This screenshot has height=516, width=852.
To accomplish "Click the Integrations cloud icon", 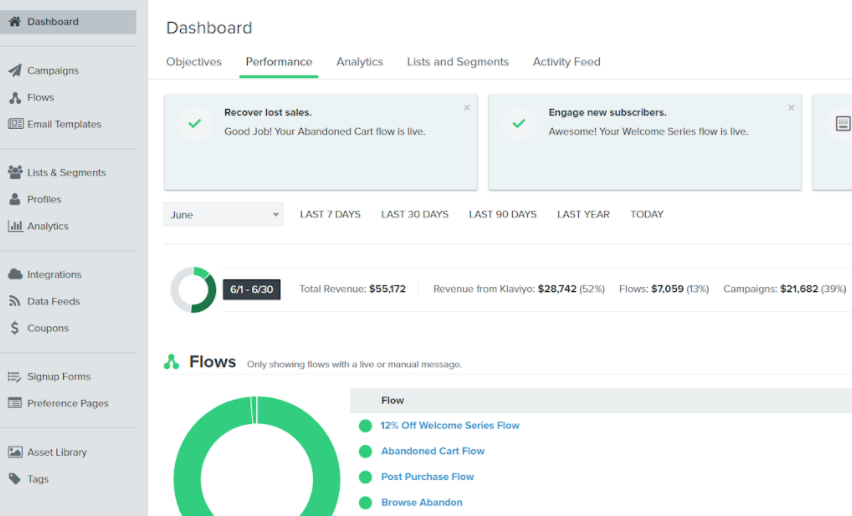I will click(x=15, y=274).
